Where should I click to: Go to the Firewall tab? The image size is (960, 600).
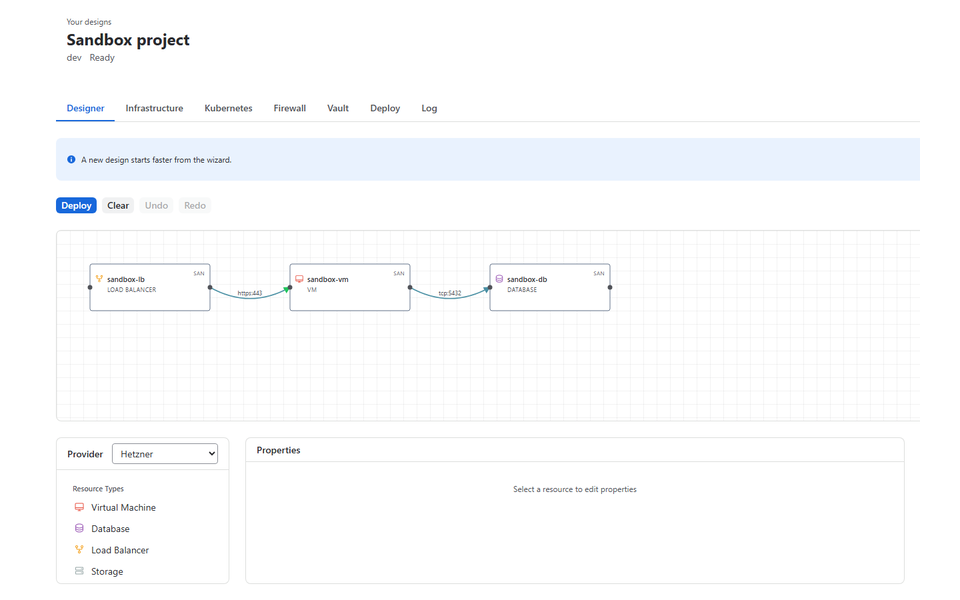point(290,108)
